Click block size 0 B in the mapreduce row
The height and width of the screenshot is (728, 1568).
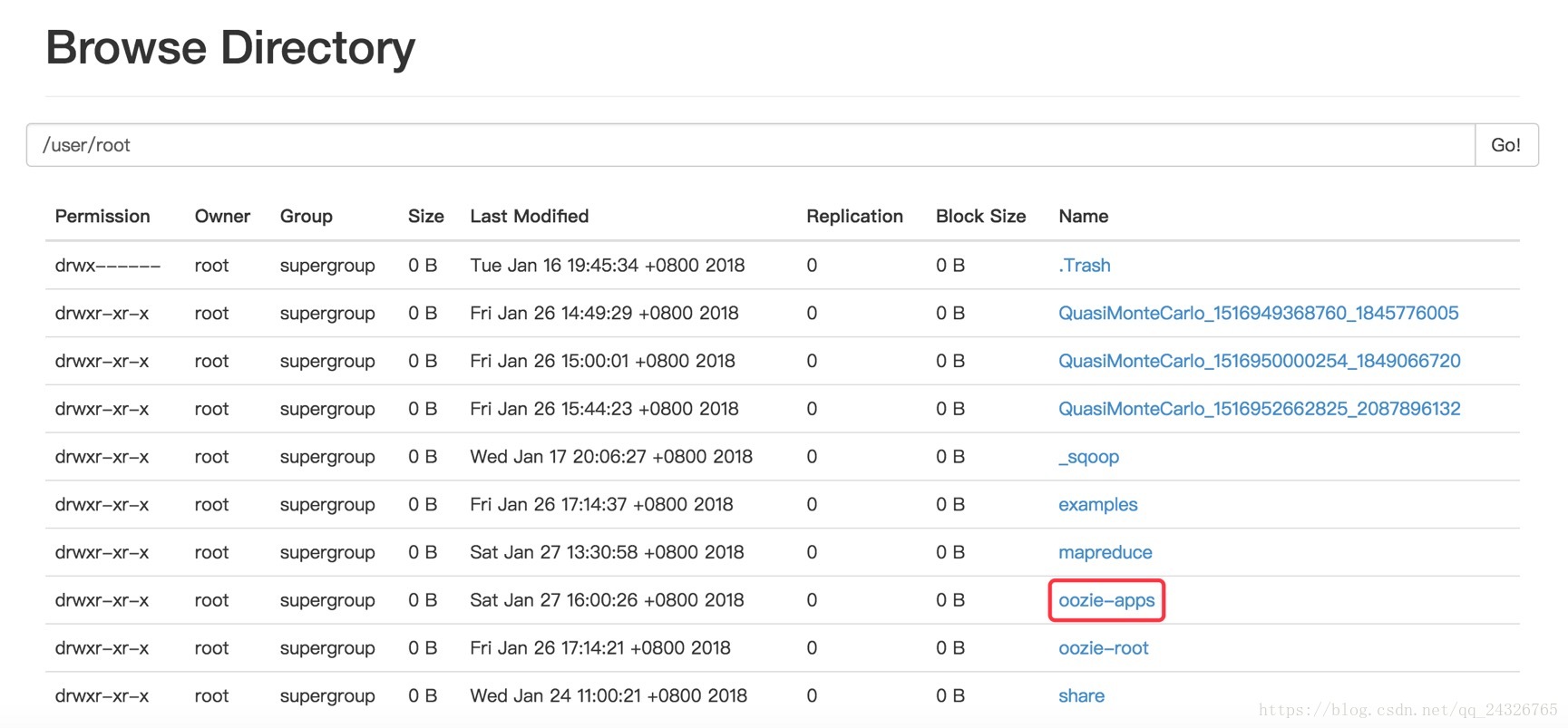tap(950, 553)
